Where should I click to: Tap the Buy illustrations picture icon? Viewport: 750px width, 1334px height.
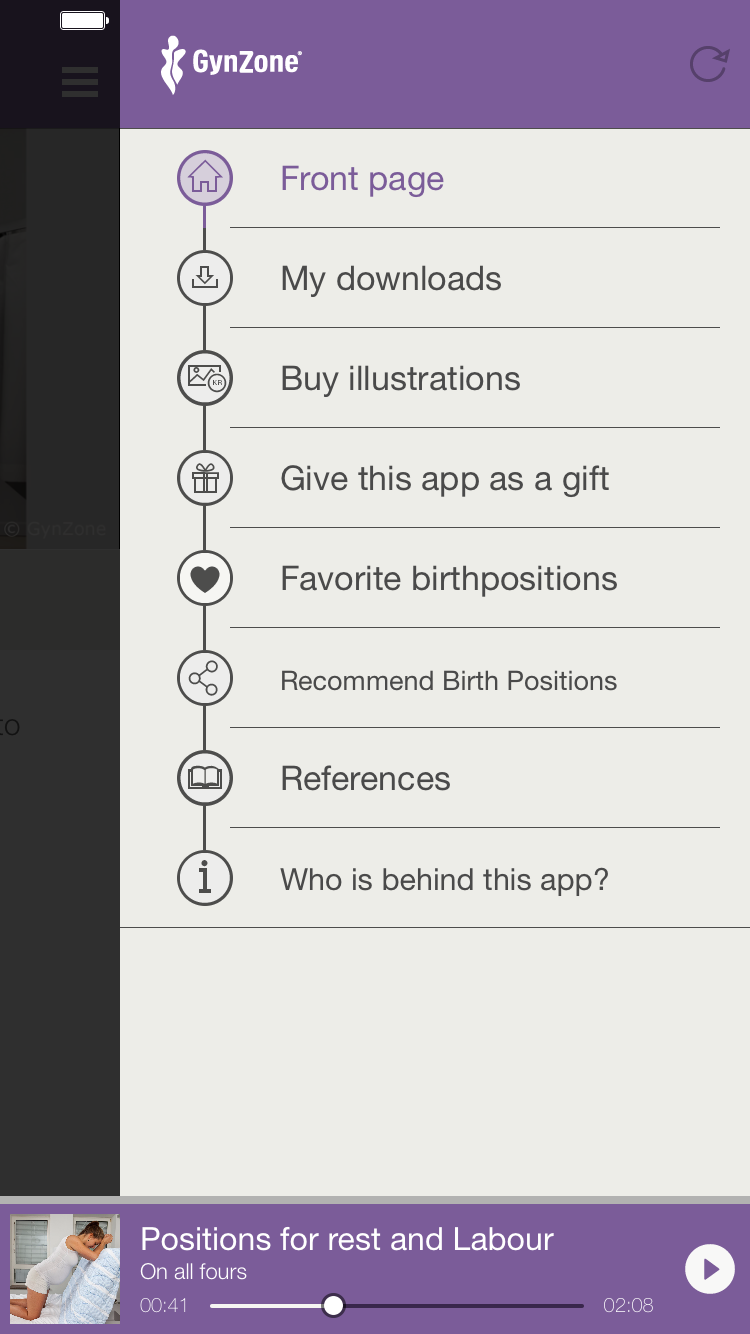tap(205, 378)
